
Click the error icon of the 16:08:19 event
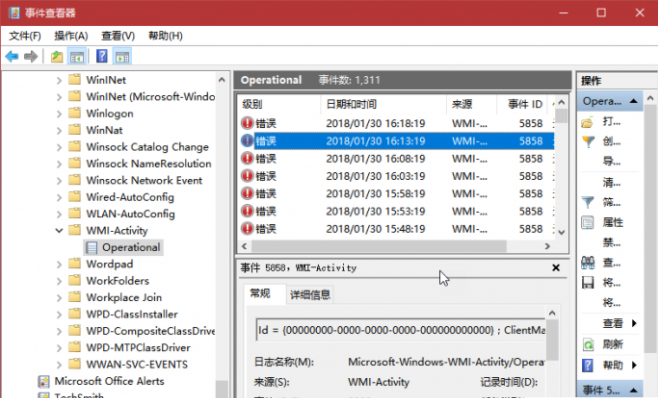[247, 158]
